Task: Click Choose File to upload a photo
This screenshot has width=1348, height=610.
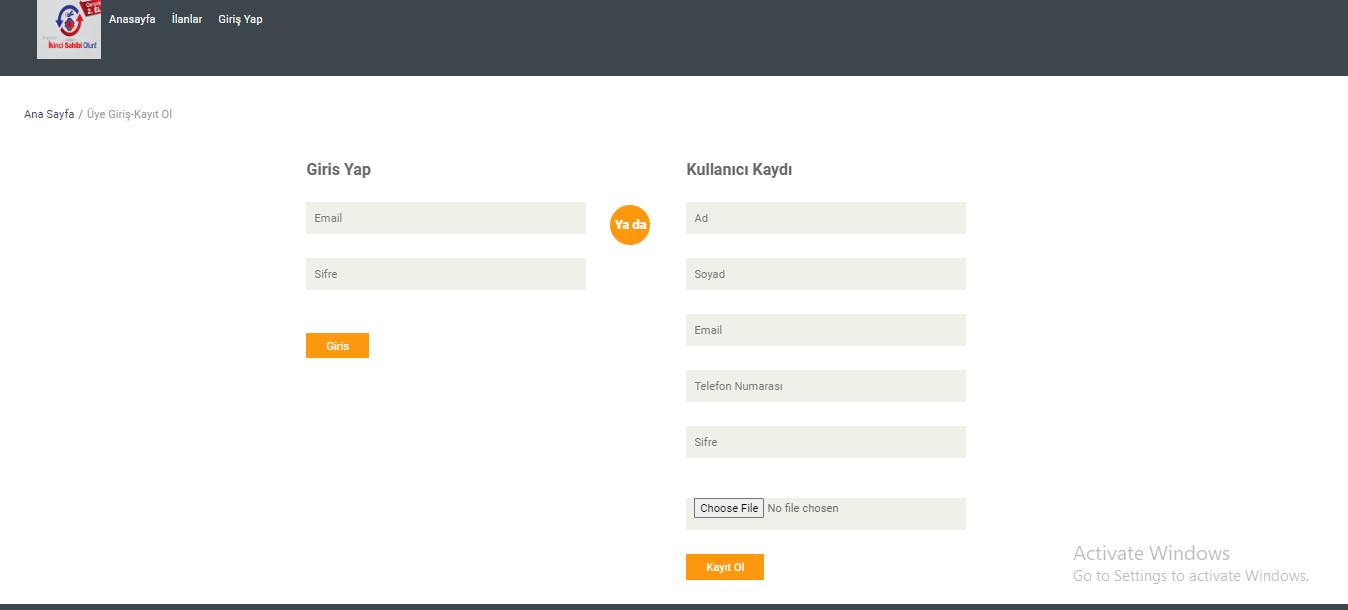Action: pos(728,508)
